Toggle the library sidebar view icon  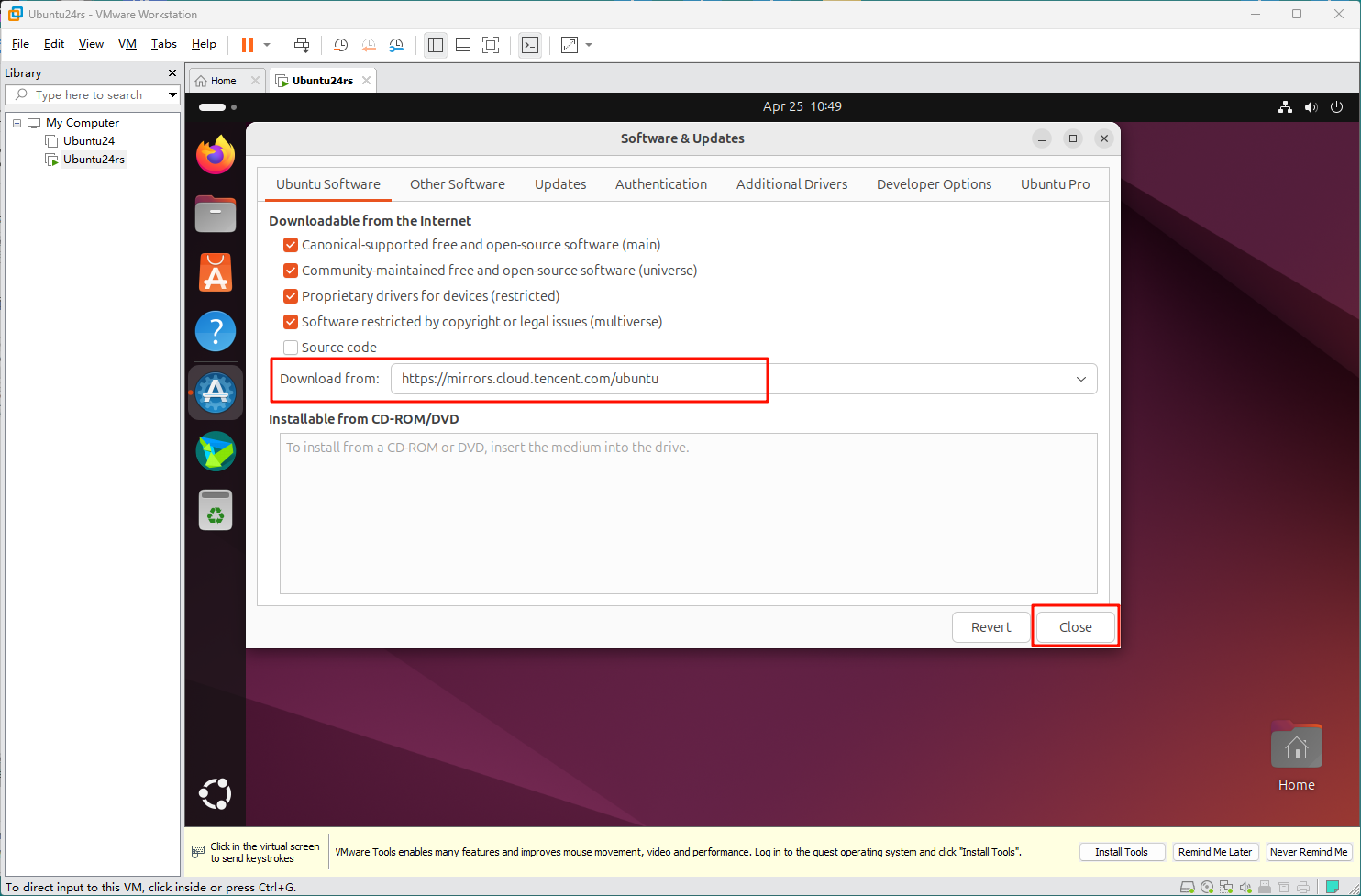[436, 44]
